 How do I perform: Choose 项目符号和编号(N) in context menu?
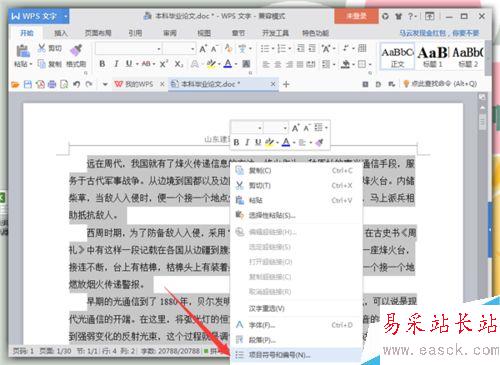(296, 355)
